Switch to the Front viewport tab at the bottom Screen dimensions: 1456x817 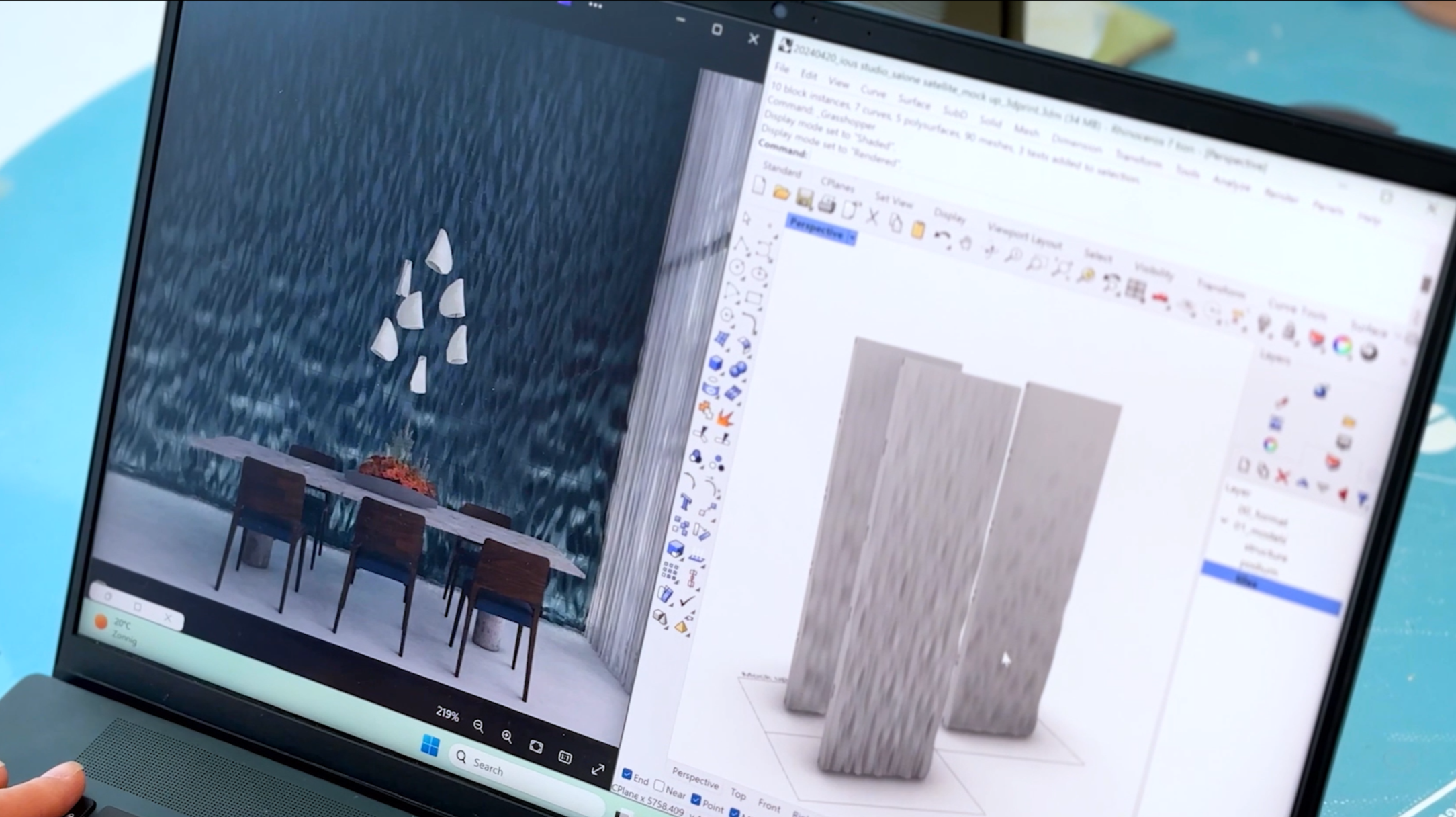[769, 804]
